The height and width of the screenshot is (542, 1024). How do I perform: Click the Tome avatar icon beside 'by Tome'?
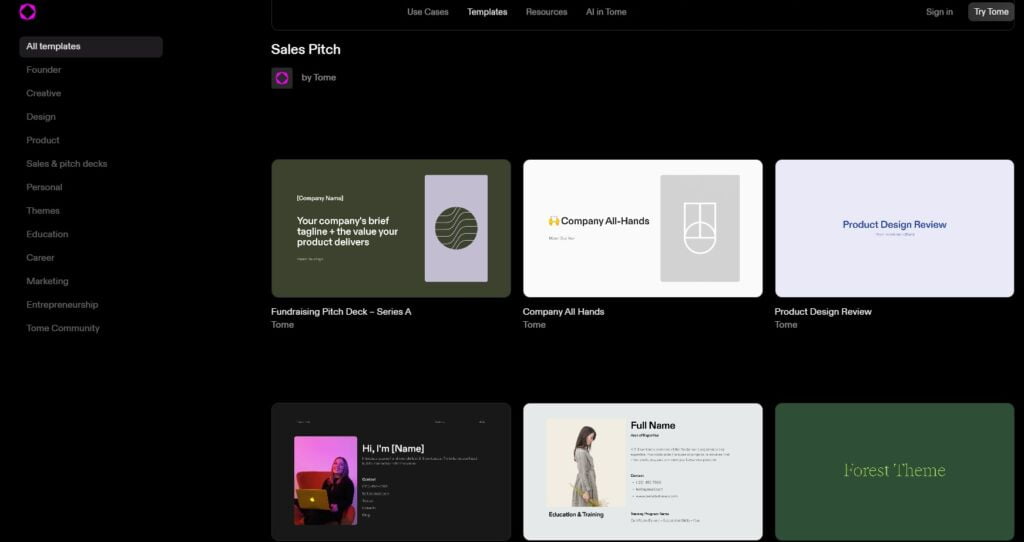coord(281,78)
